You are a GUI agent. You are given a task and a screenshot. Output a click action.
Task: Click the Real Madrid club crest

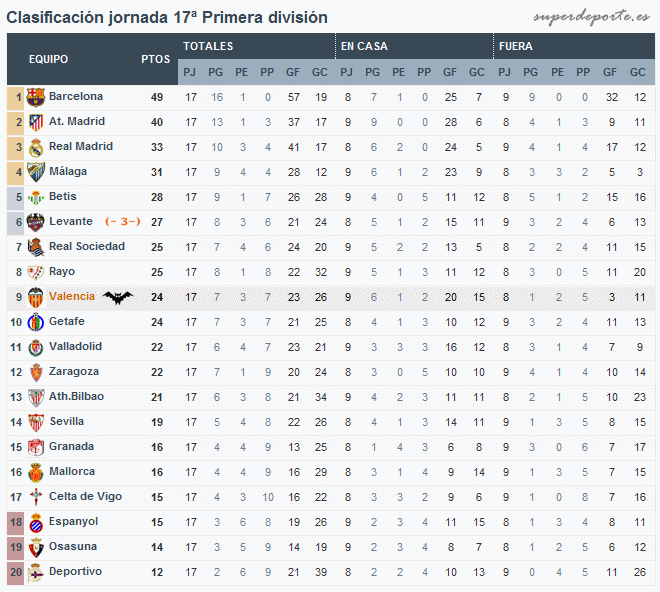point(36,148)
